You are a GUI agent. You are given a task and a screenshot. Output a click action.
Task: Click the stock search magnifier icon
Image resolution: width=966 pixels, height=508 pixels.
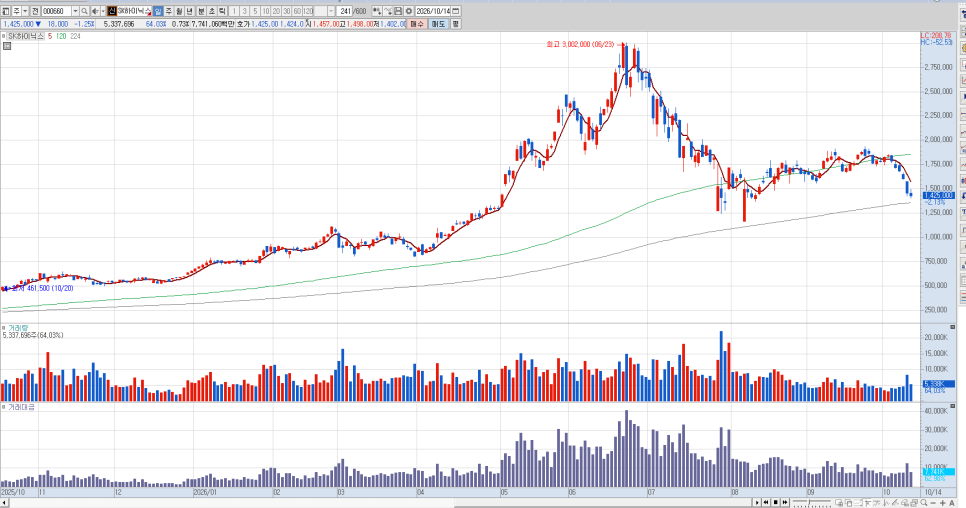click(84, 11)
